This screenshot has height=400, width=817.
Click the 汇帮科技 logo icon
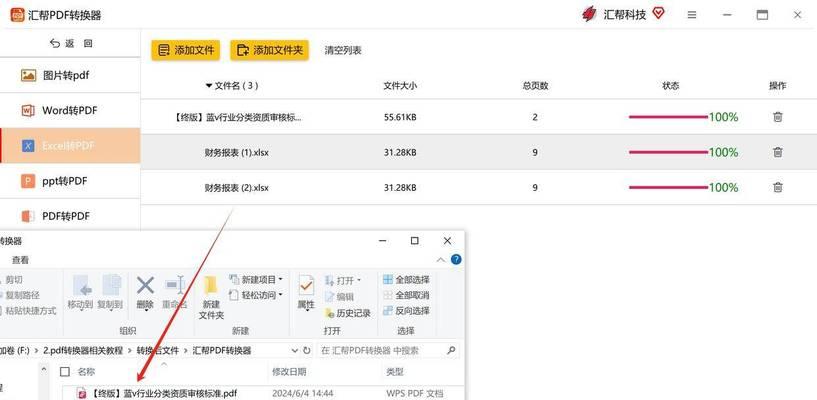[589, 14]
